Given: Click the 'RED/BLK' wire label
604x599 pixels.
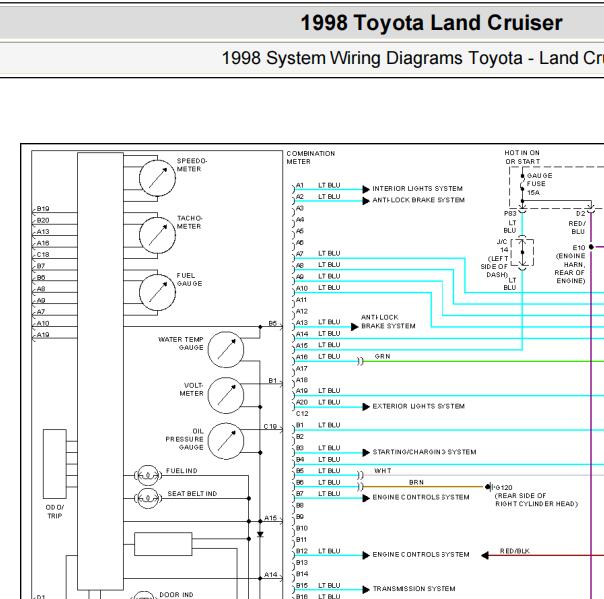Looking at the screenshot, I should click(515, 551).
